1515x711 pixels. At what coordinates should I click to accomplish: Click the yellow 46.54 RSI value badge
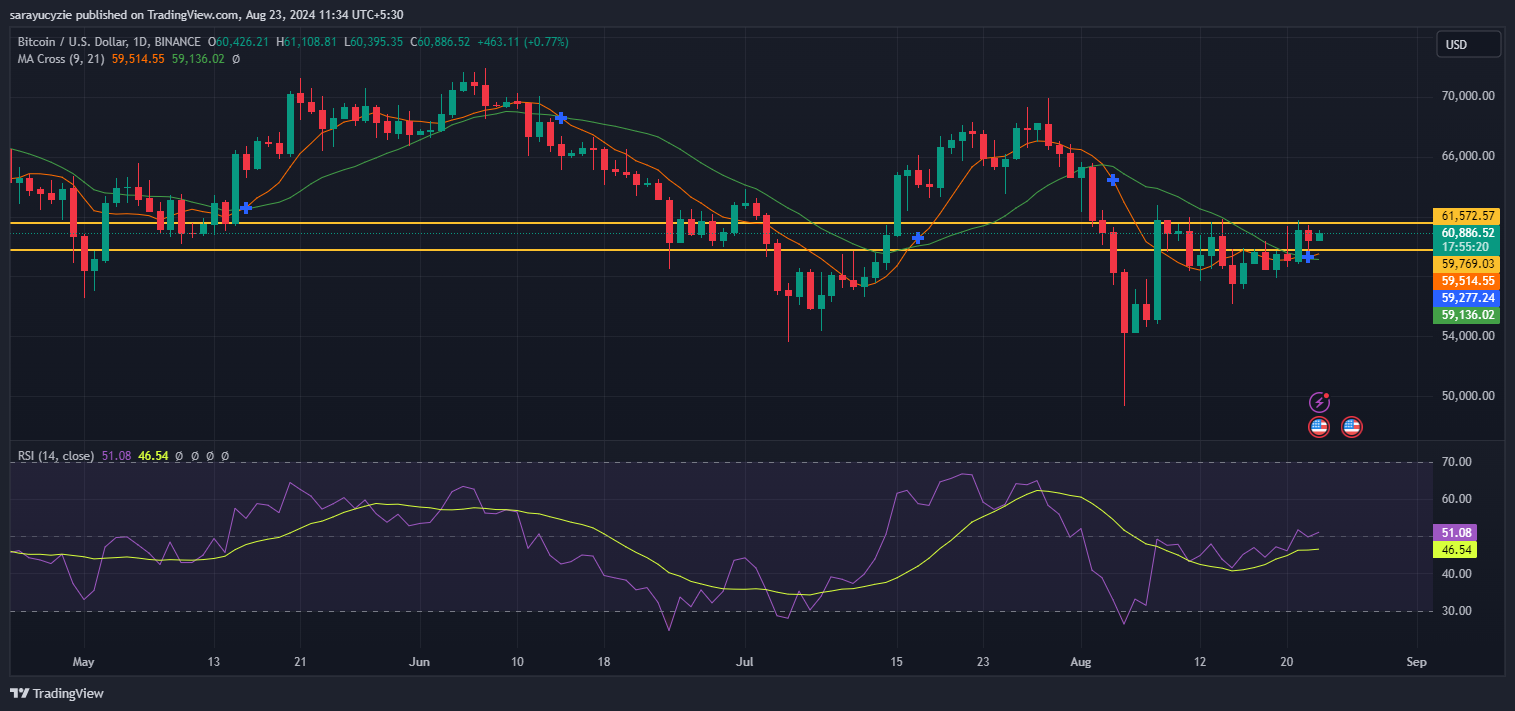pyautogui.click(x=1455, y=550)
